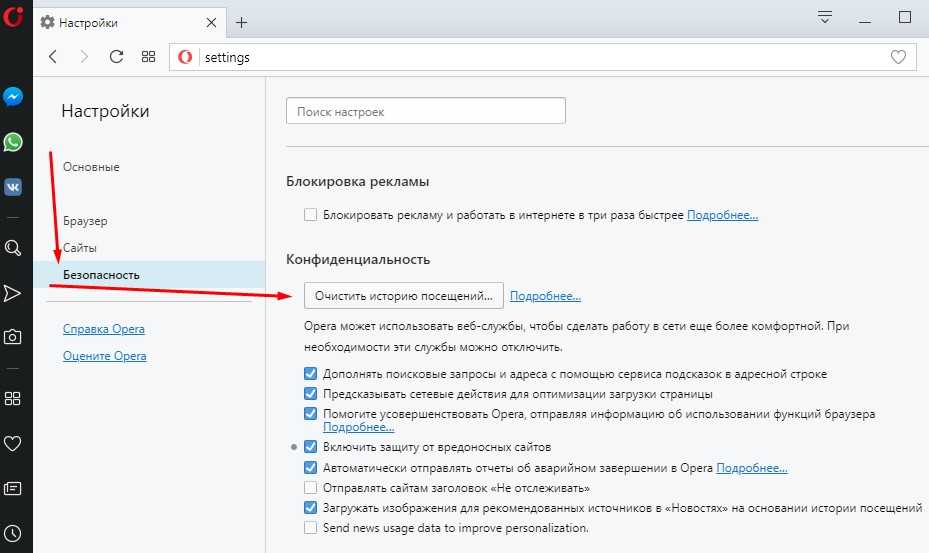
Task: Open Speed Dial grid icon in the sidebar
Action: [x=12, y=398]
